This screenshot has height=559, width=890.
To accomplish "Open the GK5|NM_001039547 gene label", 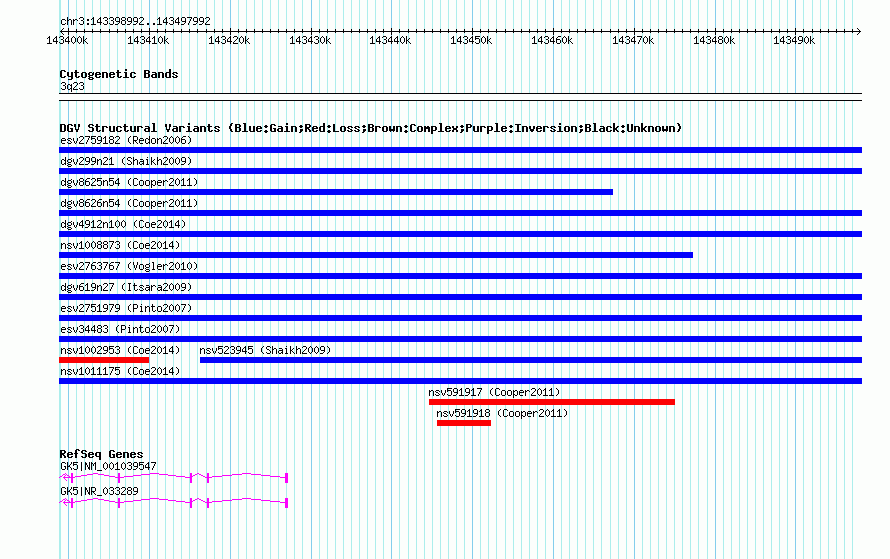I will coord(108,466).
